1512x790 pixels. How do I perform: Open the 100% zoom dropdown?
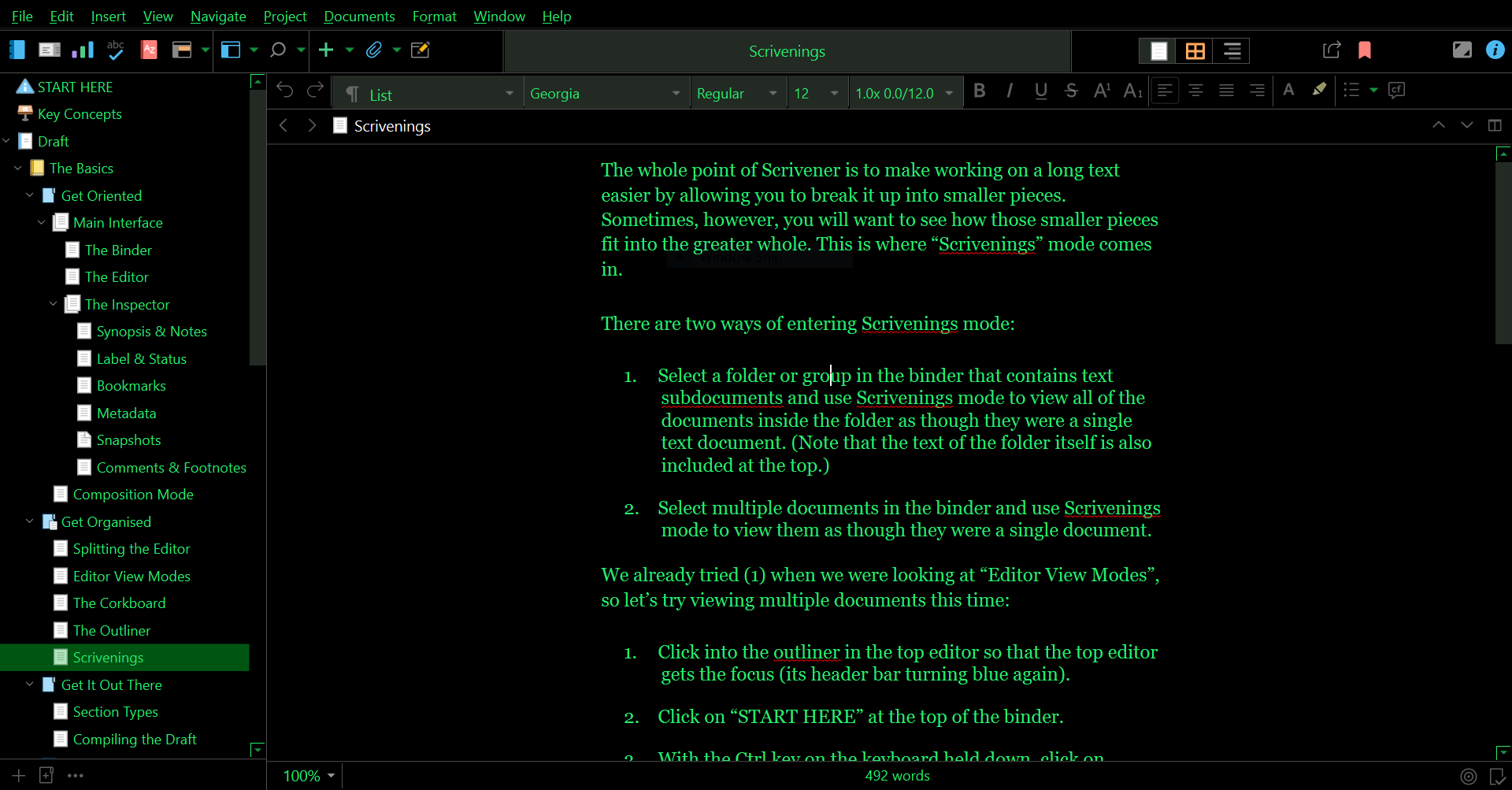click(x=309, y=776)
